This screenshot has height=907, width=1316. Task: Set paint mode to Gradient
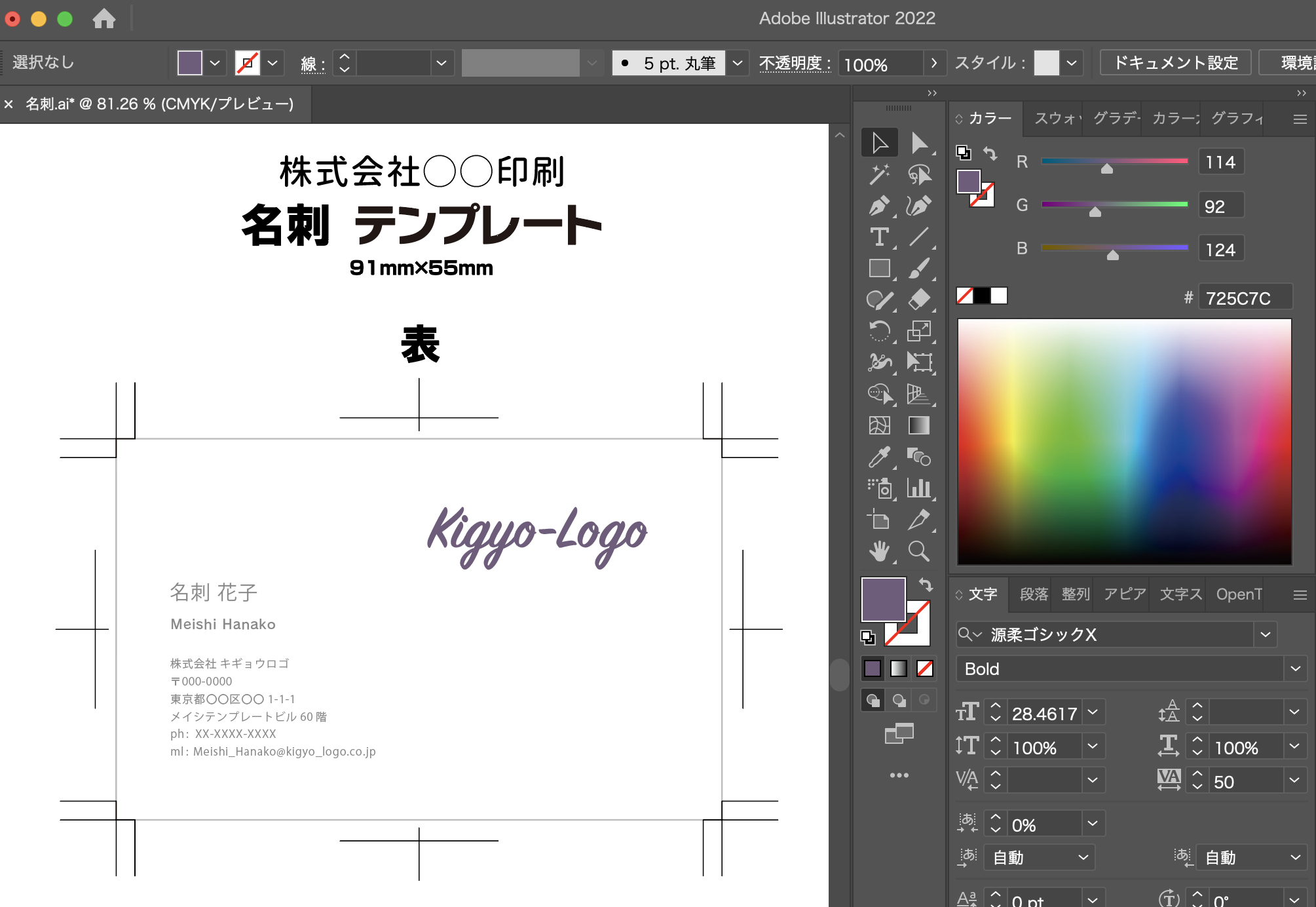coord(899,668)
